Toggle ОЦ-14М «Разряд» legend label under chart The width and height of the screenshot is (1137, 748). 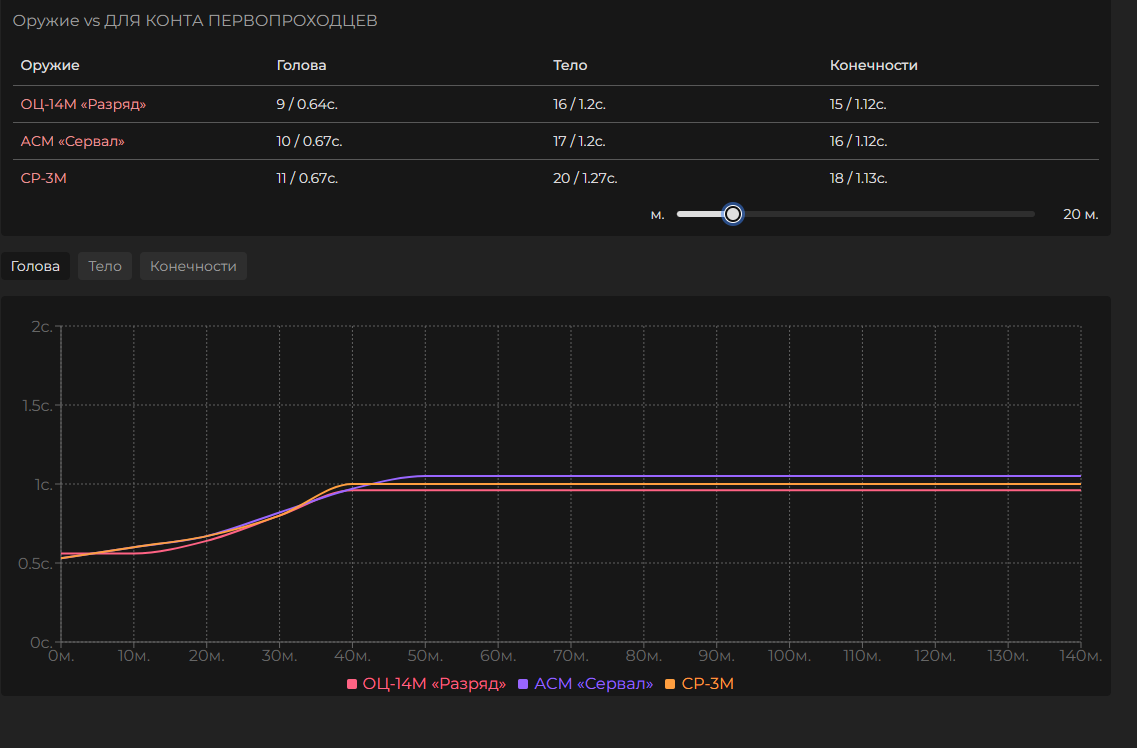tap(434, 684)
